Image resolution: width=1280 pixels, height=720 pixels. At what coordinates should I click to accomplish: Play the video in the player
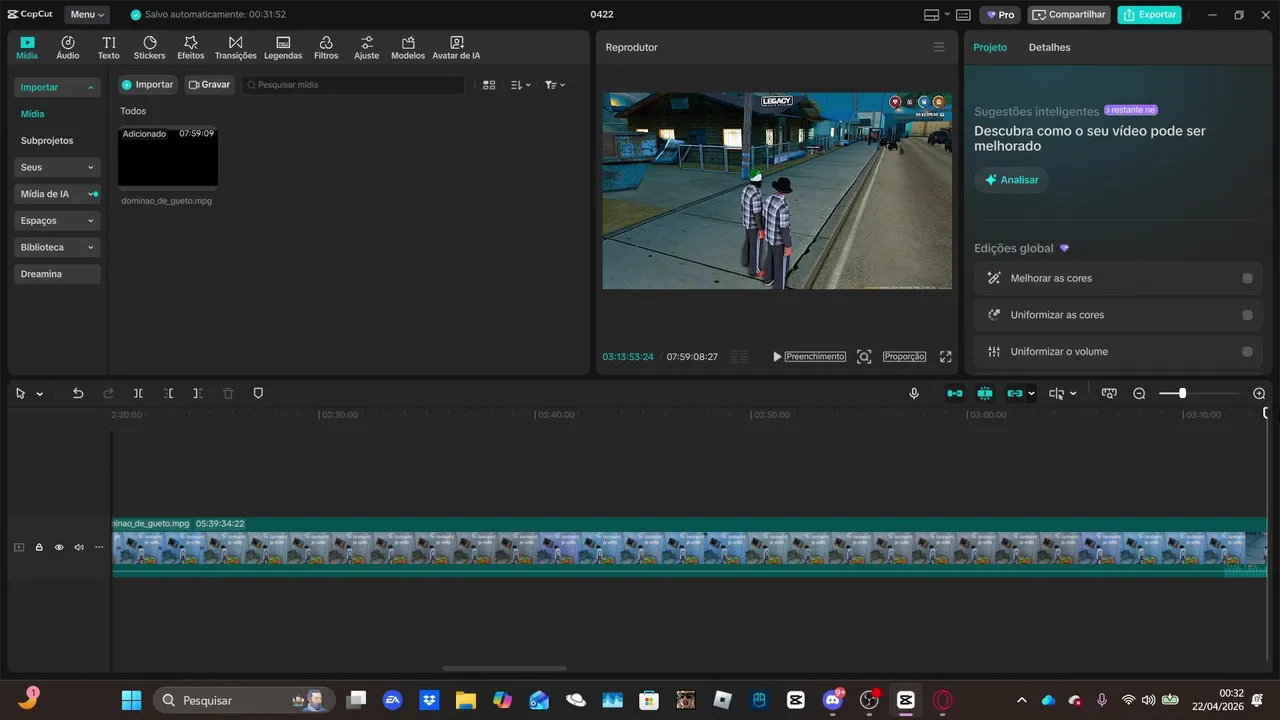point(777,357)
